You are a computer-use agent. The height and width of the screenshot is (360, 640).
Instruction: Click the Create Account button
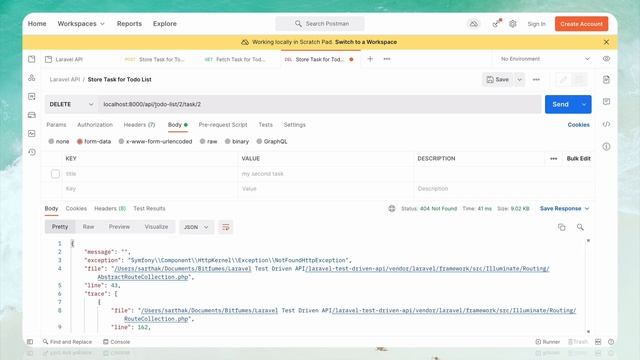click(x=581, y=24)
